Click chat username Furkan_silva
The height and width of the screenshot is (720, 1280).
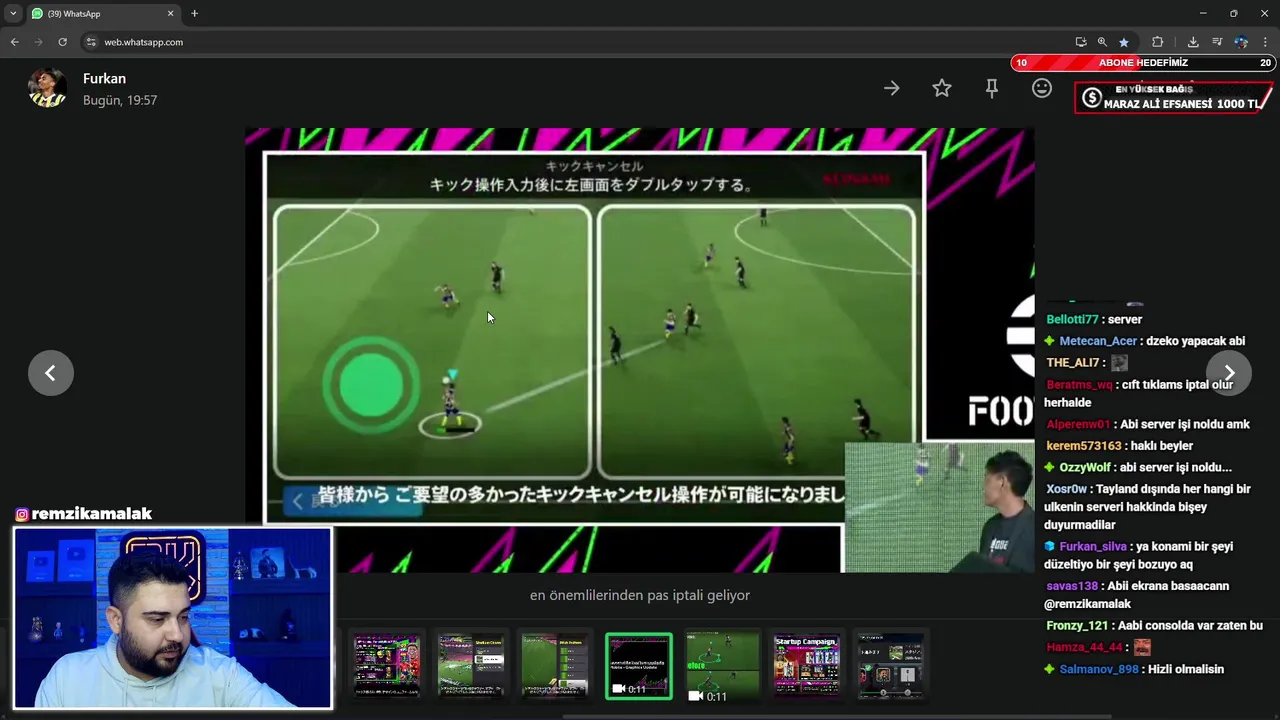(x=1092, y=547)
